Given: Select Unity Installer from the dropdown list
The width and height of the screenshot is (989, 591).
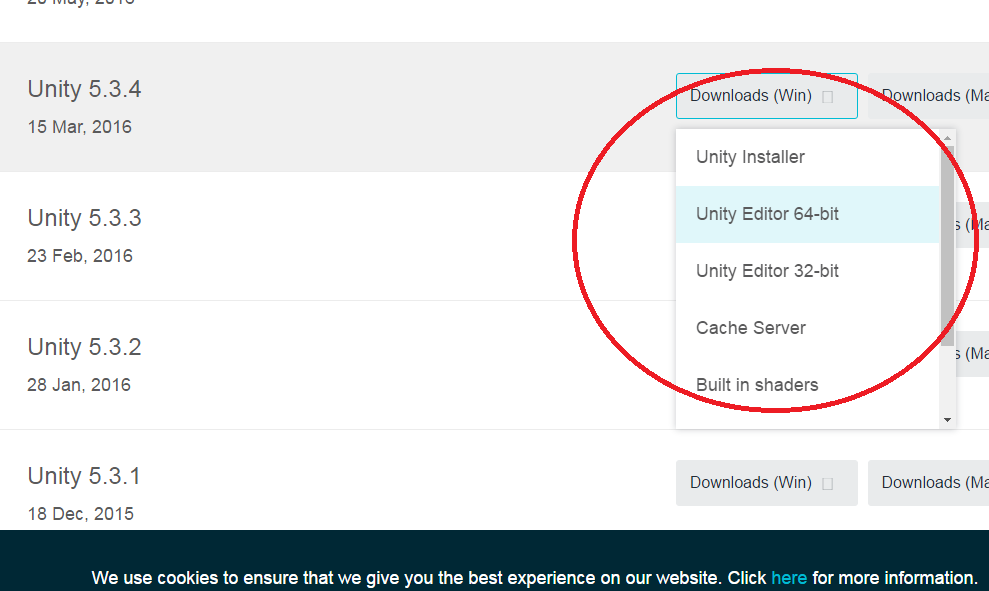Looking at the screenshot, I should click(807, 157).
